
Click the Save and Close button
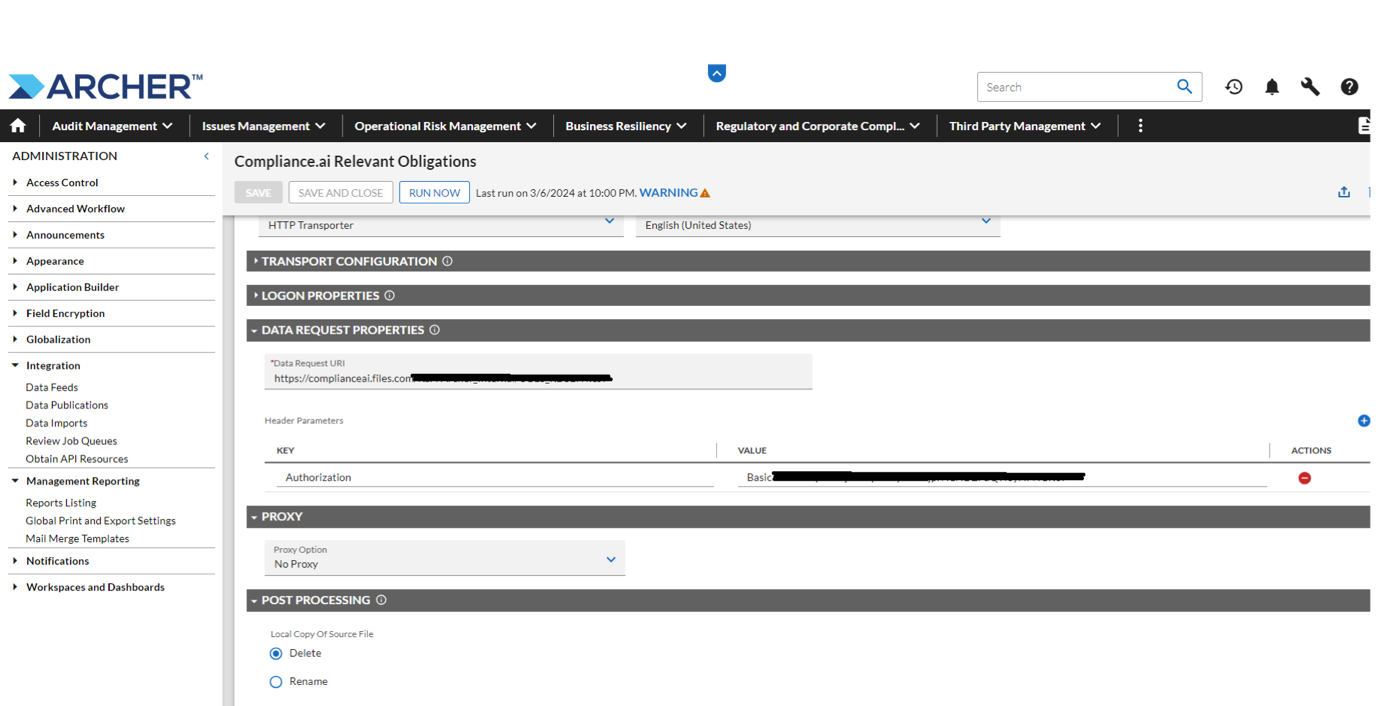pos(341,193)
